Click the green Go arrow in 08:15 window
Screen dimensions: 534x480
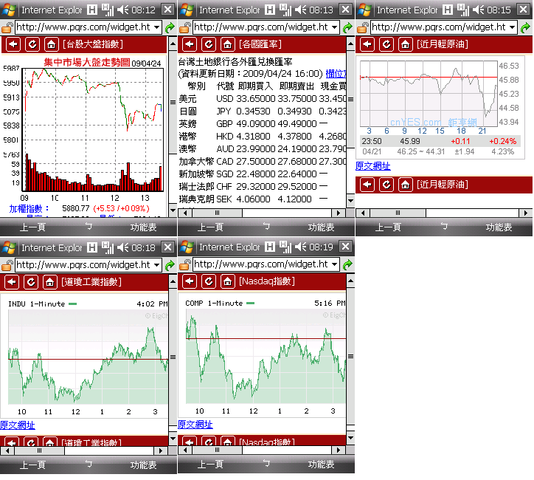pos(526,27)
